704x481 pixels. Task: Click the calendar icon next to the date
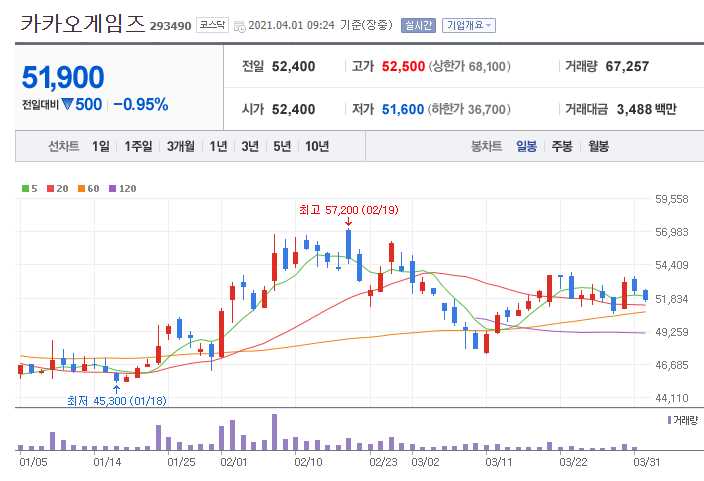click(240, 26)
